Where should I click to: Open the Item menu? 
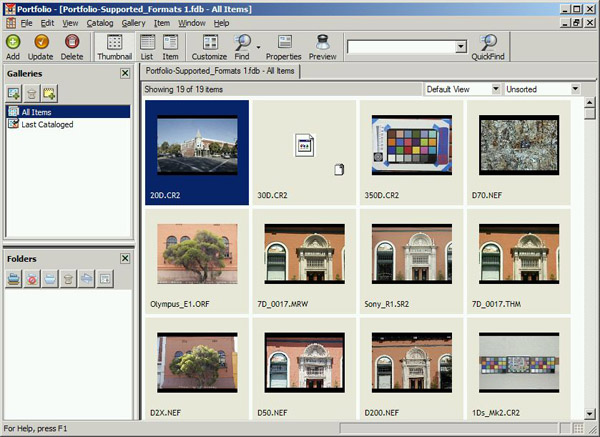point(162,23)
